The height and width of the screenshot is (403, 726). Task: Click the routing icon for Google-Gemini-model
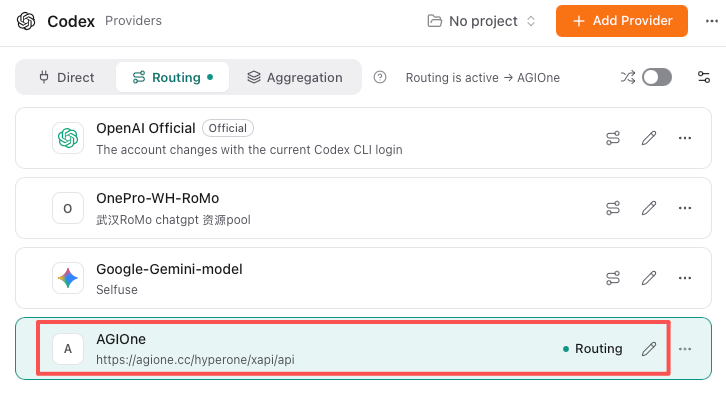pos(613,278)
